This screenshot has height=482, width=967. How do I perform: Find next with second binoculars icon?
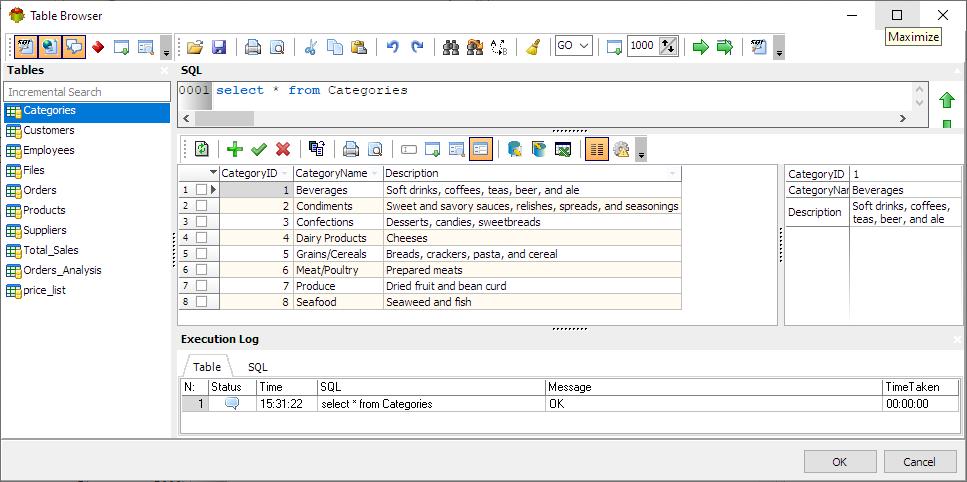[475, 47]
